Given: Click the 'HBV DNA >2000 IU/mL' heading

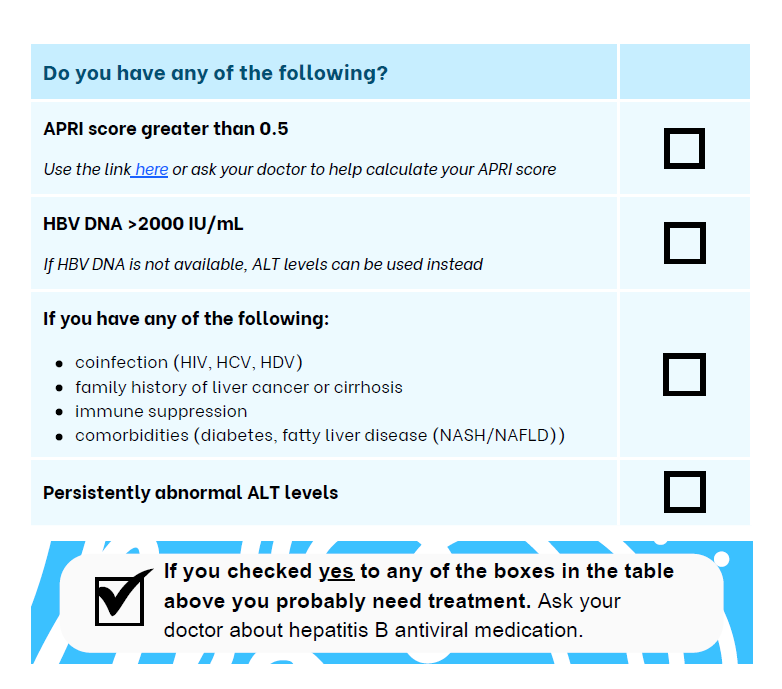Looking at the screenshot, I should pos(143,224).
